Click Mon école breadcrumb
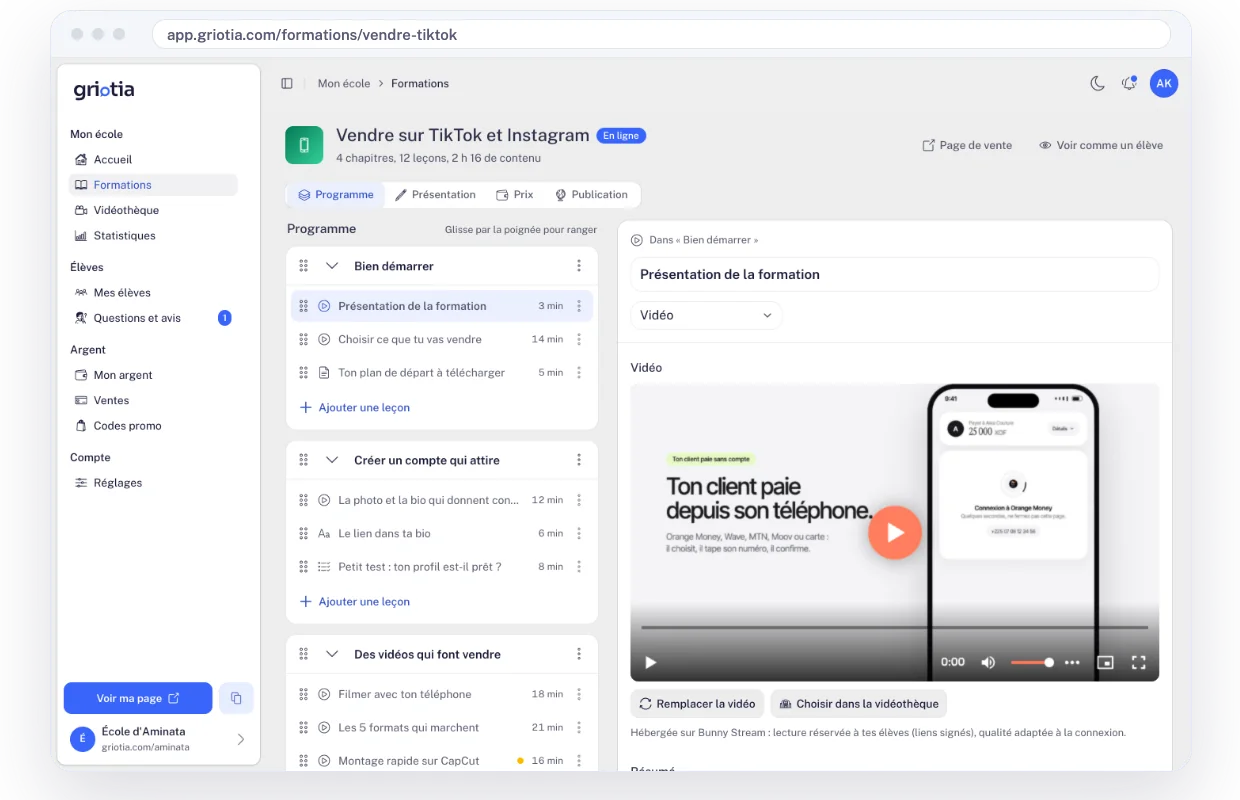 (x=344, y=84)
